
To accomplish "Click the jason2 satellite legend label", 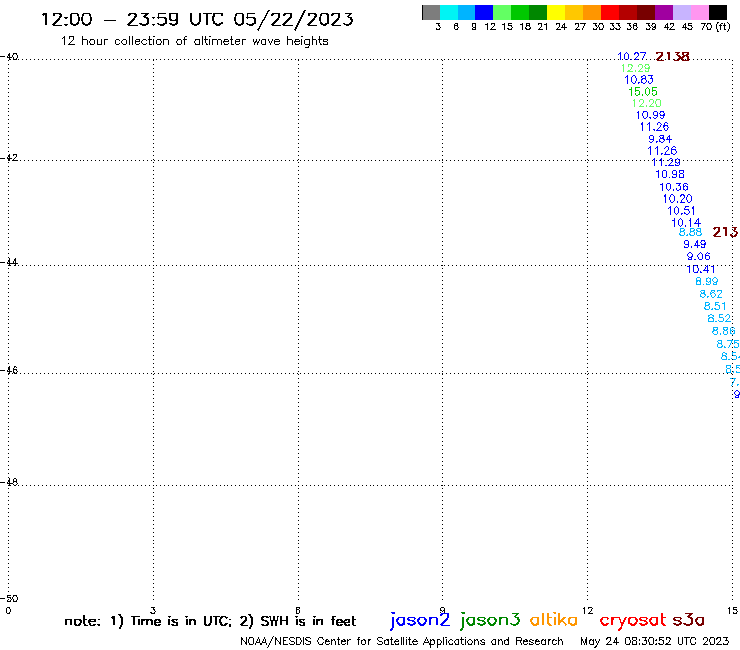I will [420, 620].
